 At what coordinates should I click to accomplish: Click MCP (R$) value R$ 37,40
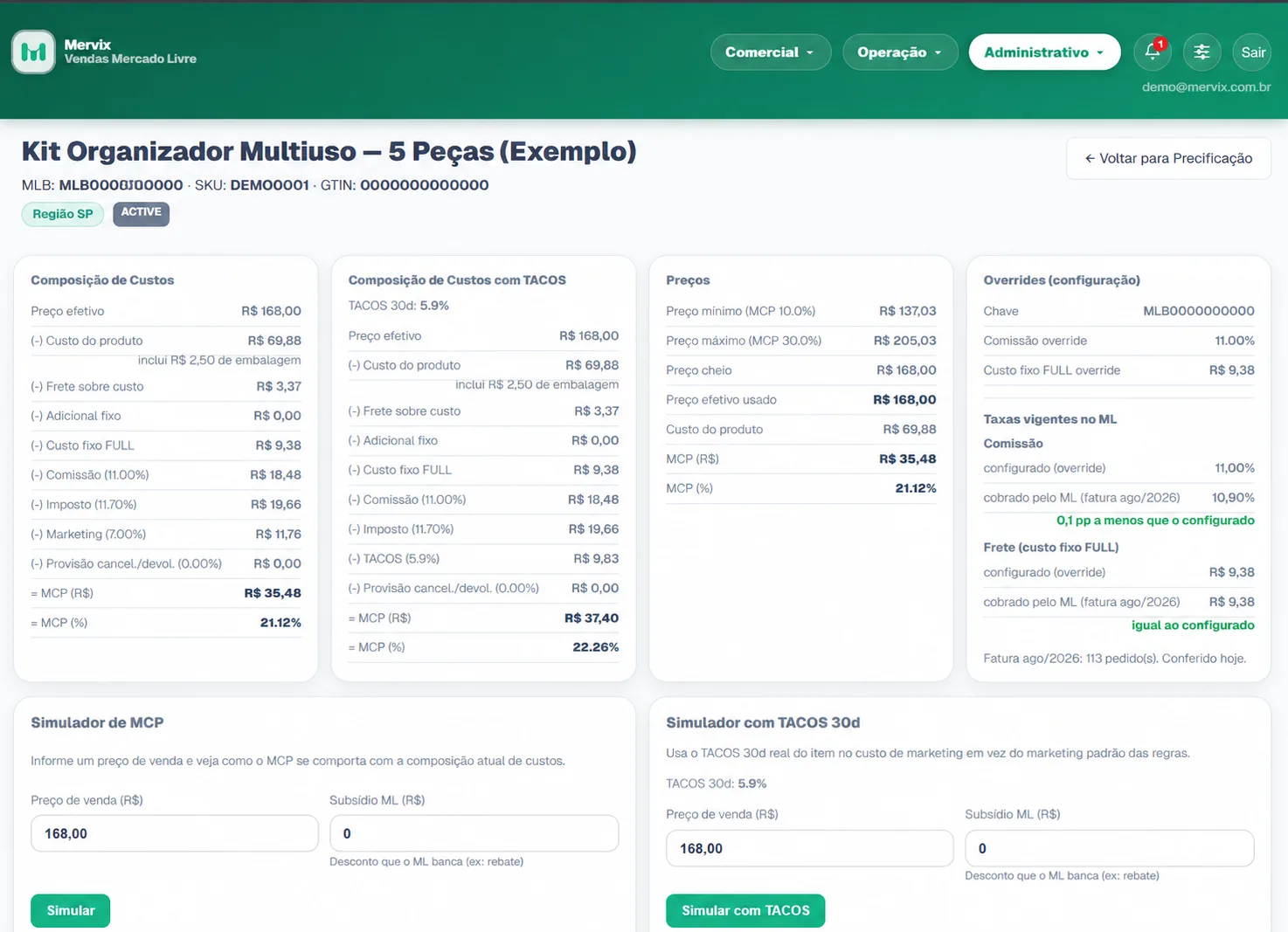point(592,618)
